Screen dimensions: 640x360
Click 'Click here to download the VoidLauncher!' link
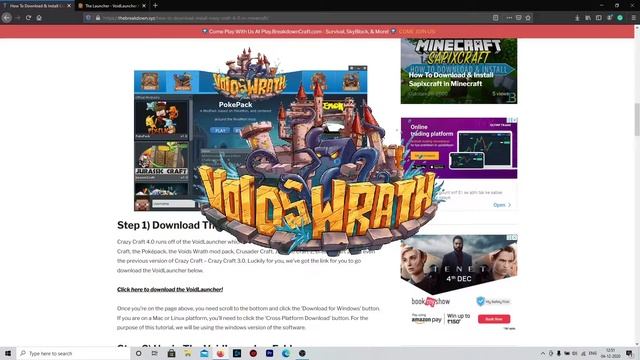pos(170,289)
